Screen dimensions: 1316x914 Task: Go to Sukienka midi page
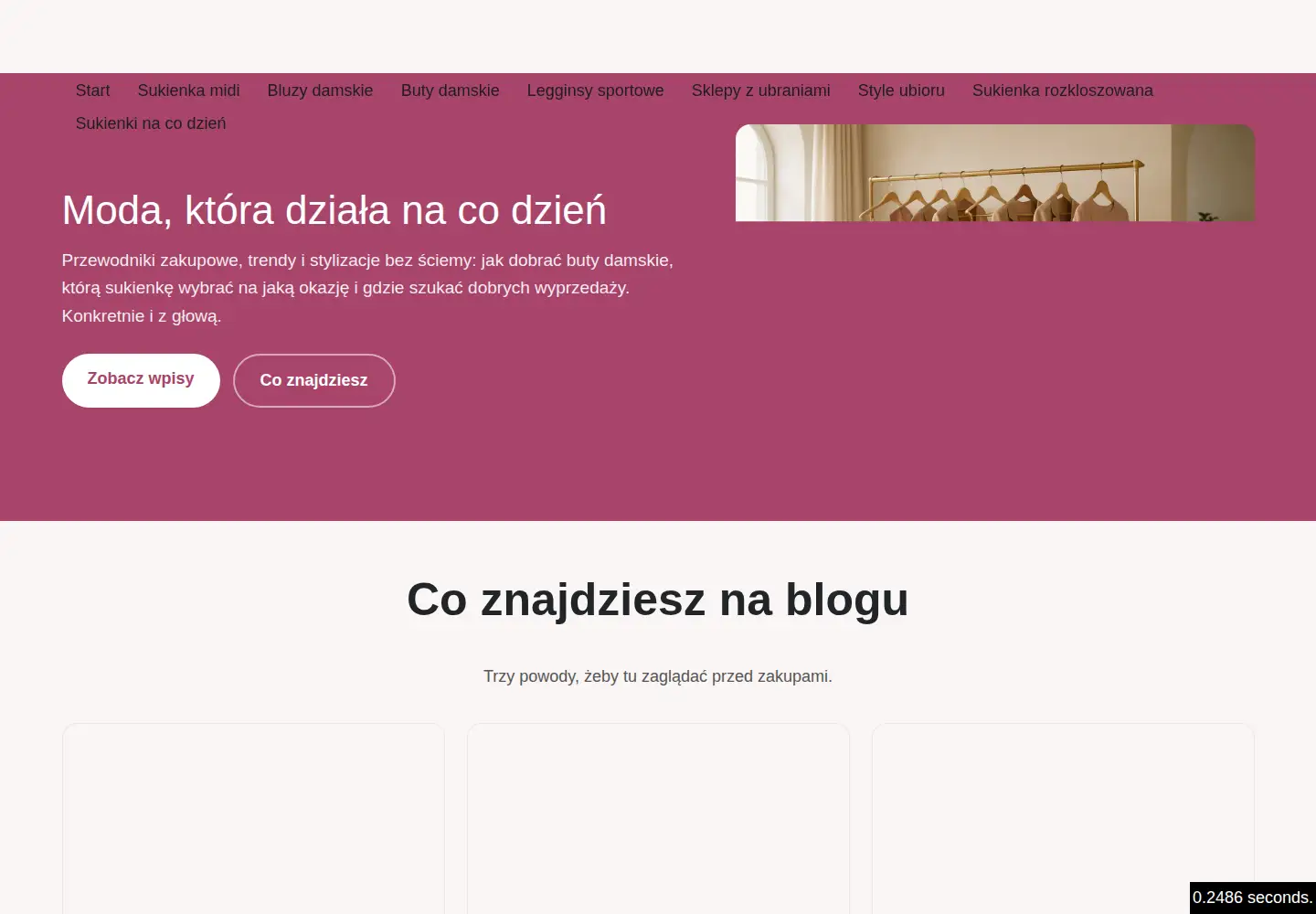tap(188, 90)
